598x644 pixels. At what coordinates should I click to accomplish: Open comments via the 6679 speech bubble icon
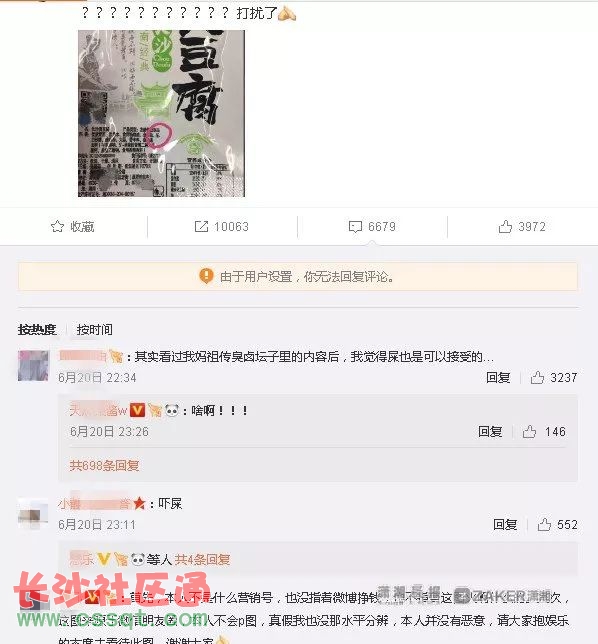(x=355, y=226)
